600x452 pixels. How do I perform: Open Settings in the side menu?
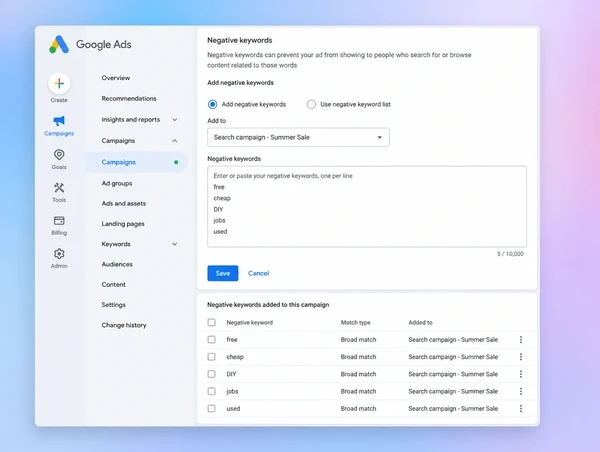point(114,305)
